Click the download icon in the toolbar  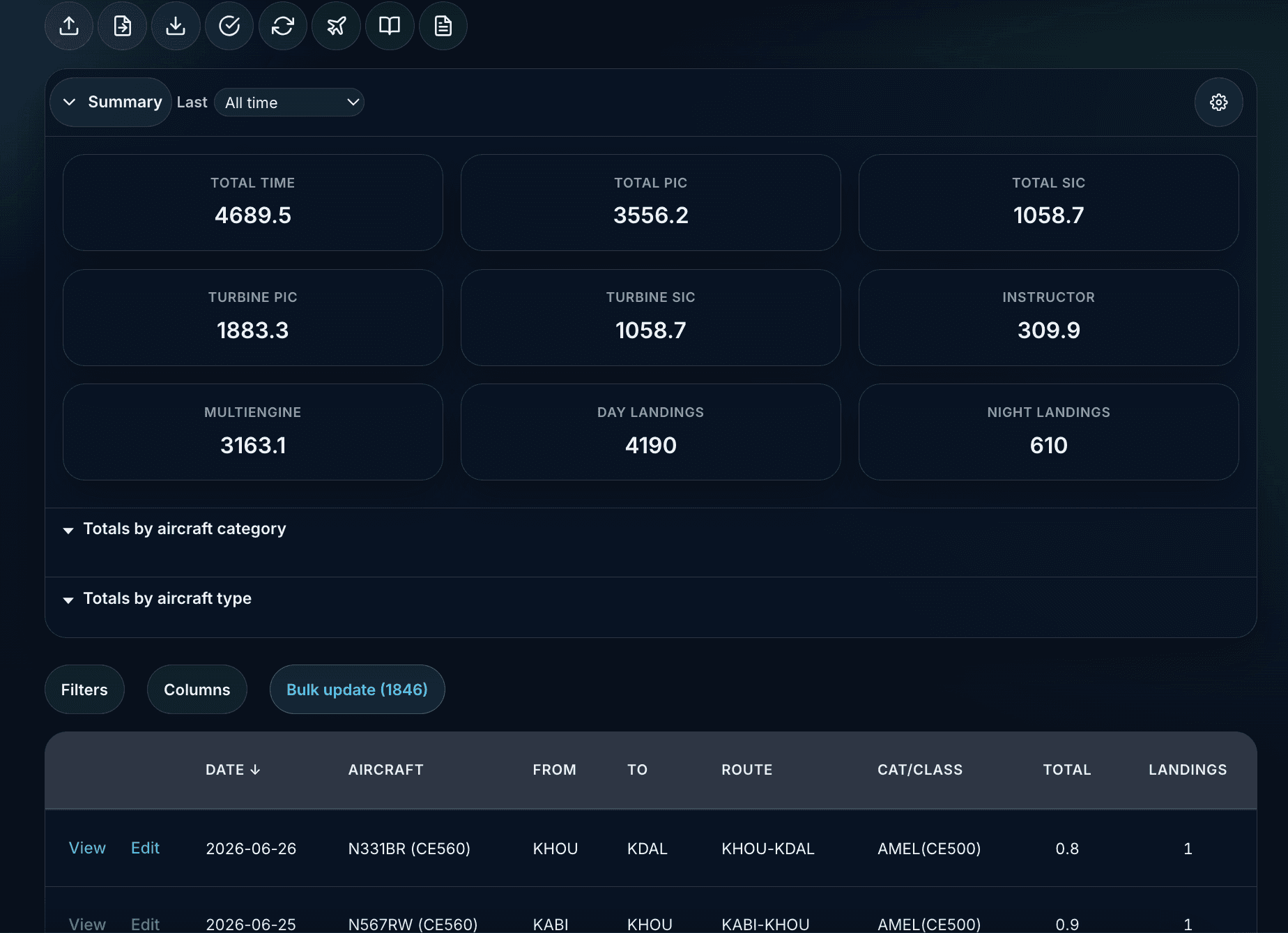tap(176, 26)
